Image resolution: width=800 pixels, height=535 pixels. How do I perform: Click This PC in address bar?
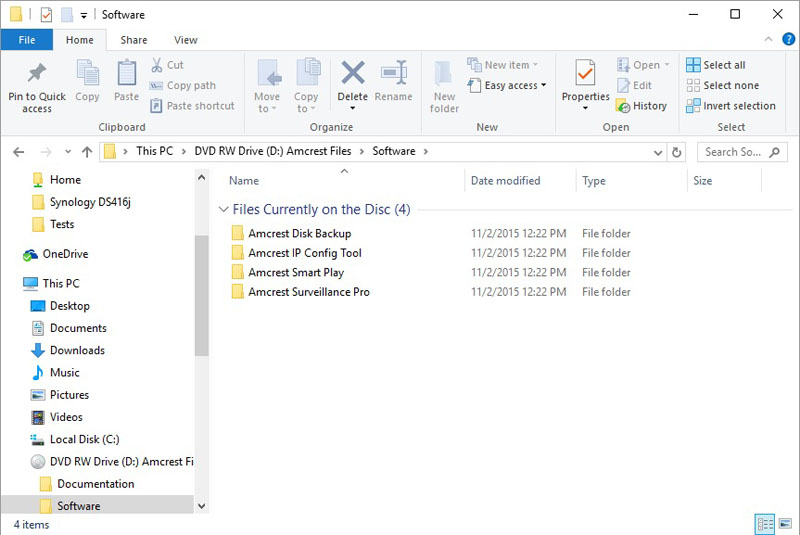(x=155, y=151)
